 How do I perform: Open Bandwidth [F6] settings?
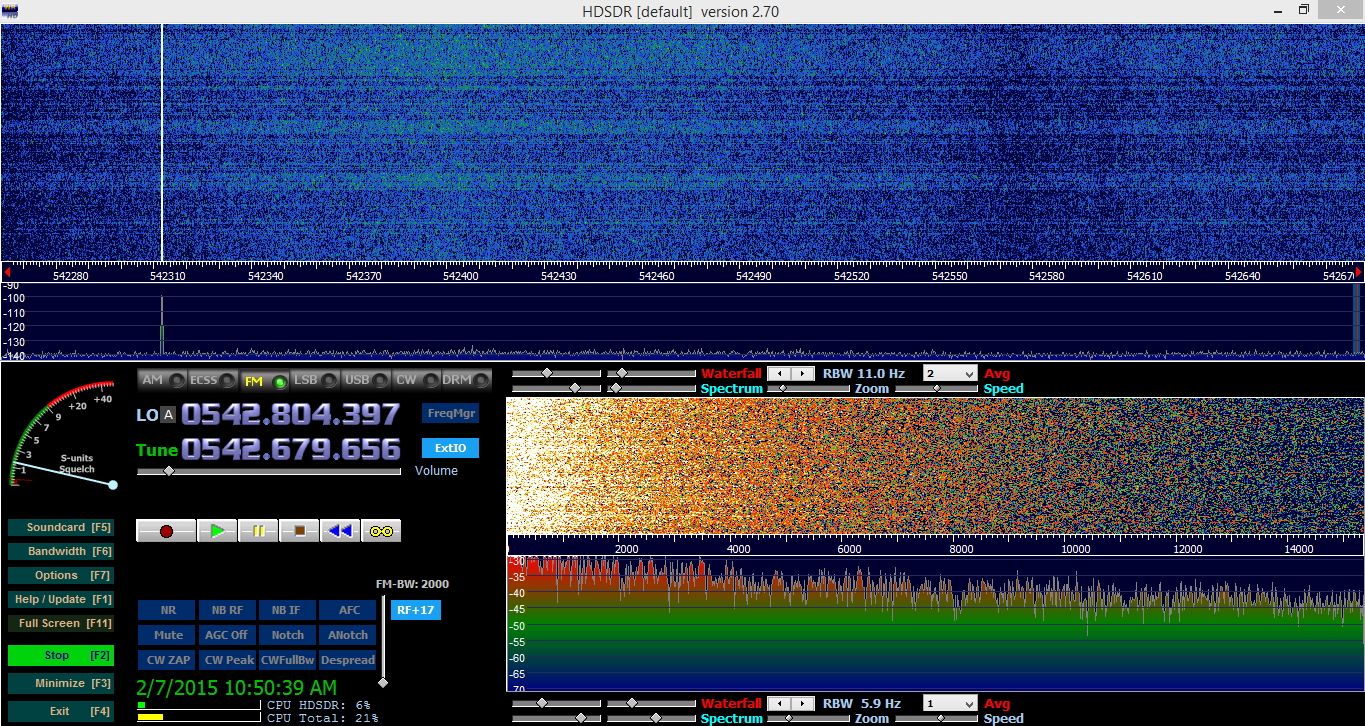click(60, 551)
